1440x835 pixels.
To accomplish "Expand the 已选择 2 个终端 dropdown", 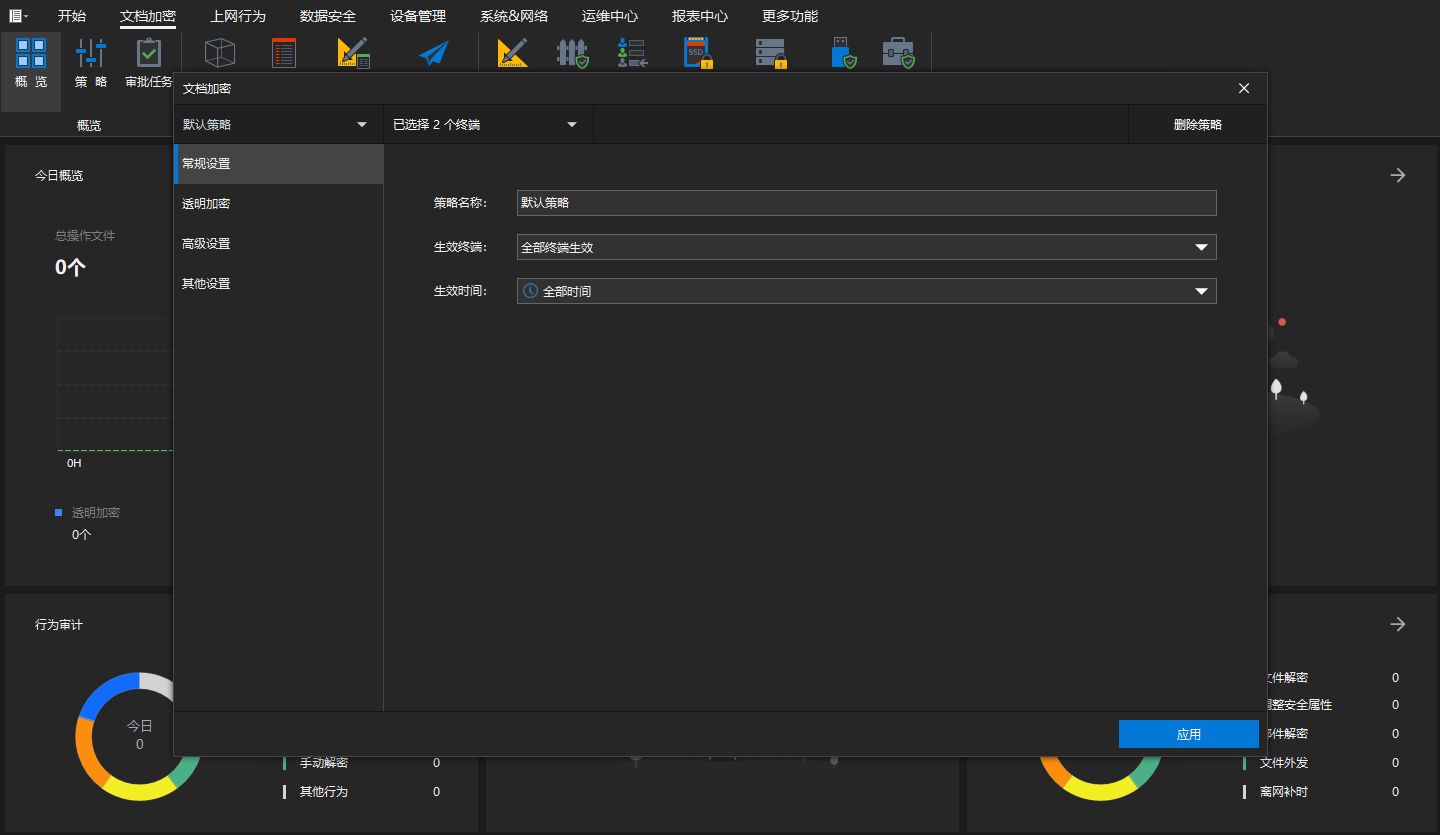I will 488,125.
